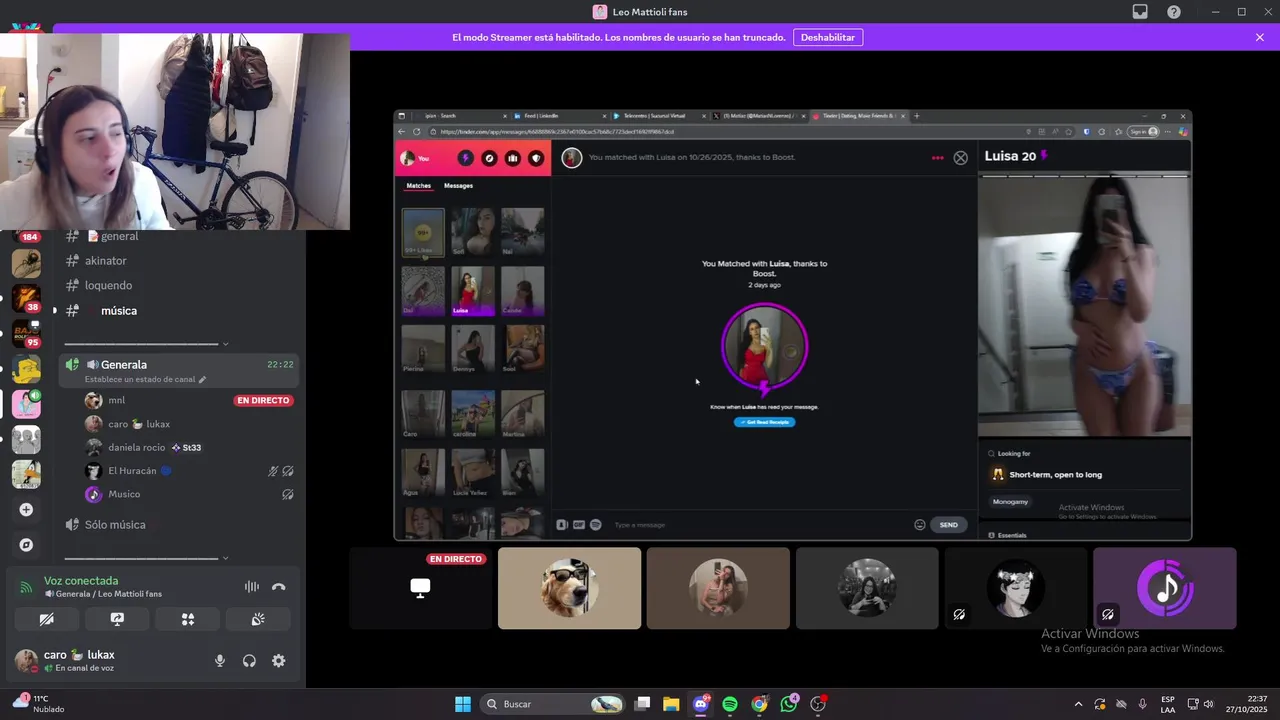Open the server with the 95 badge
The height and width of the screenshot is (720, 1280).
click(x=26, y=334)
